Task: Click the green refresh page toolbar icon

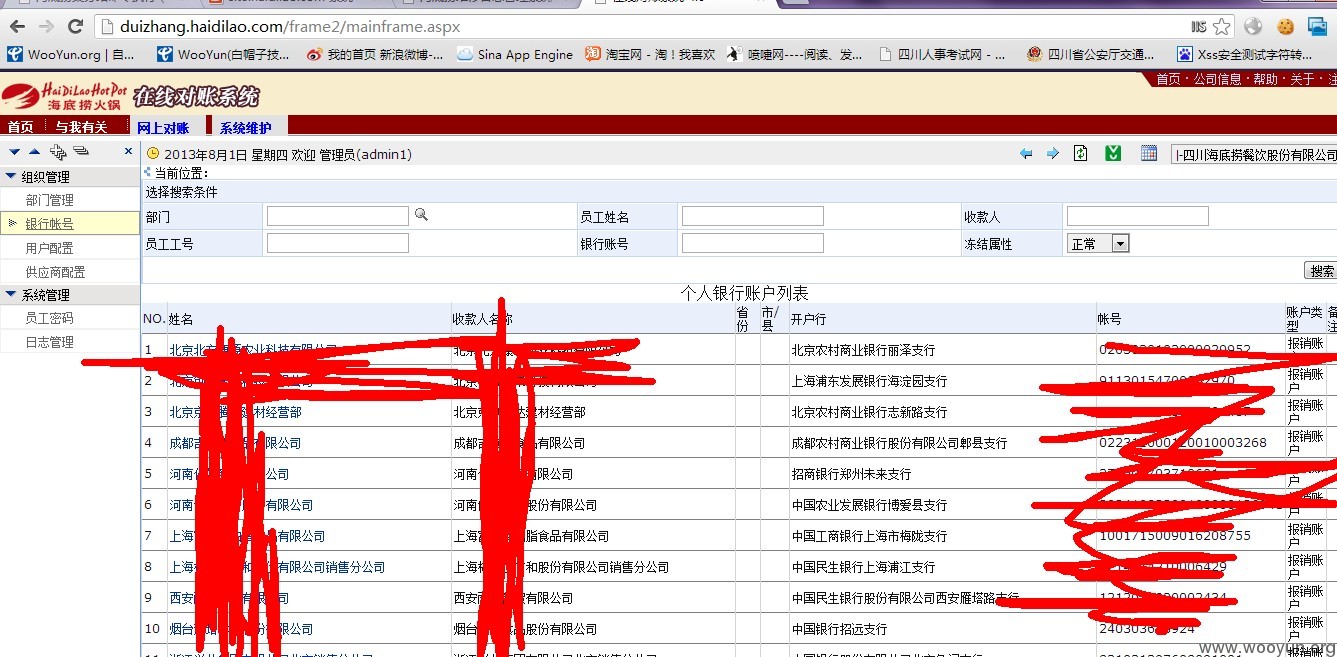Action: click(1080, 154)
